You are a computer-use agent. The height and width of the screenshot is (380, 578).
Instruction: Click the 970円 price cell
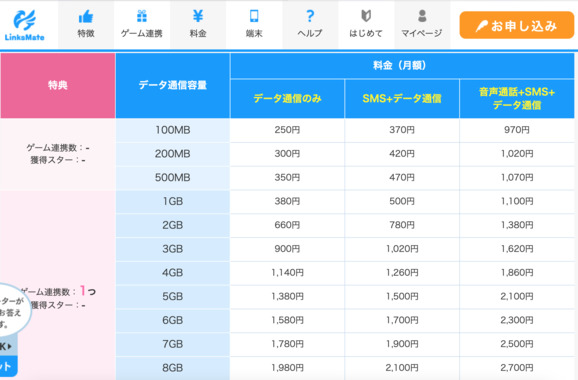pos(517,130)
